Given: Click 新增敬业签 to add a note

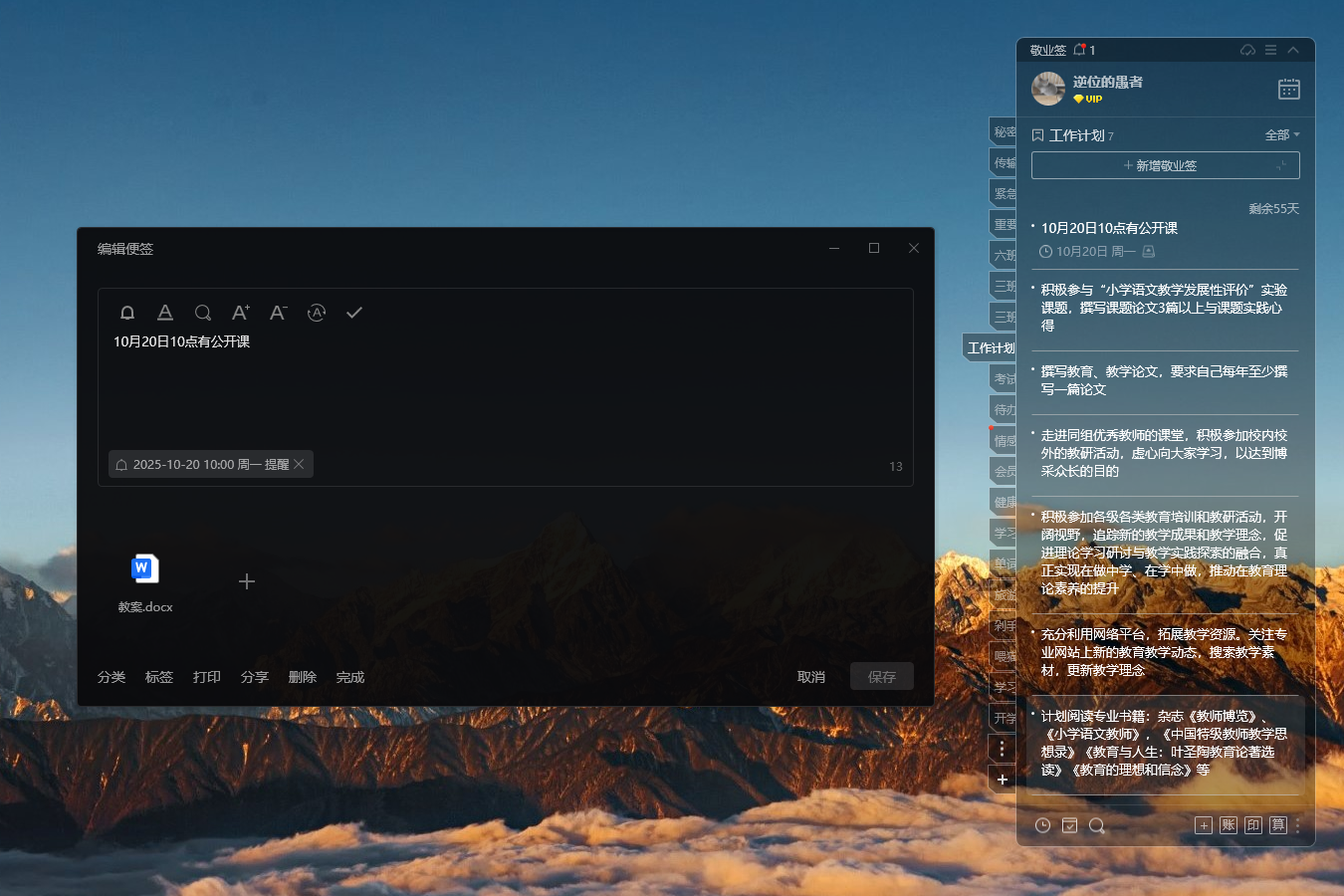Looking at the screenshot, I should click(x=1166, y=165).
